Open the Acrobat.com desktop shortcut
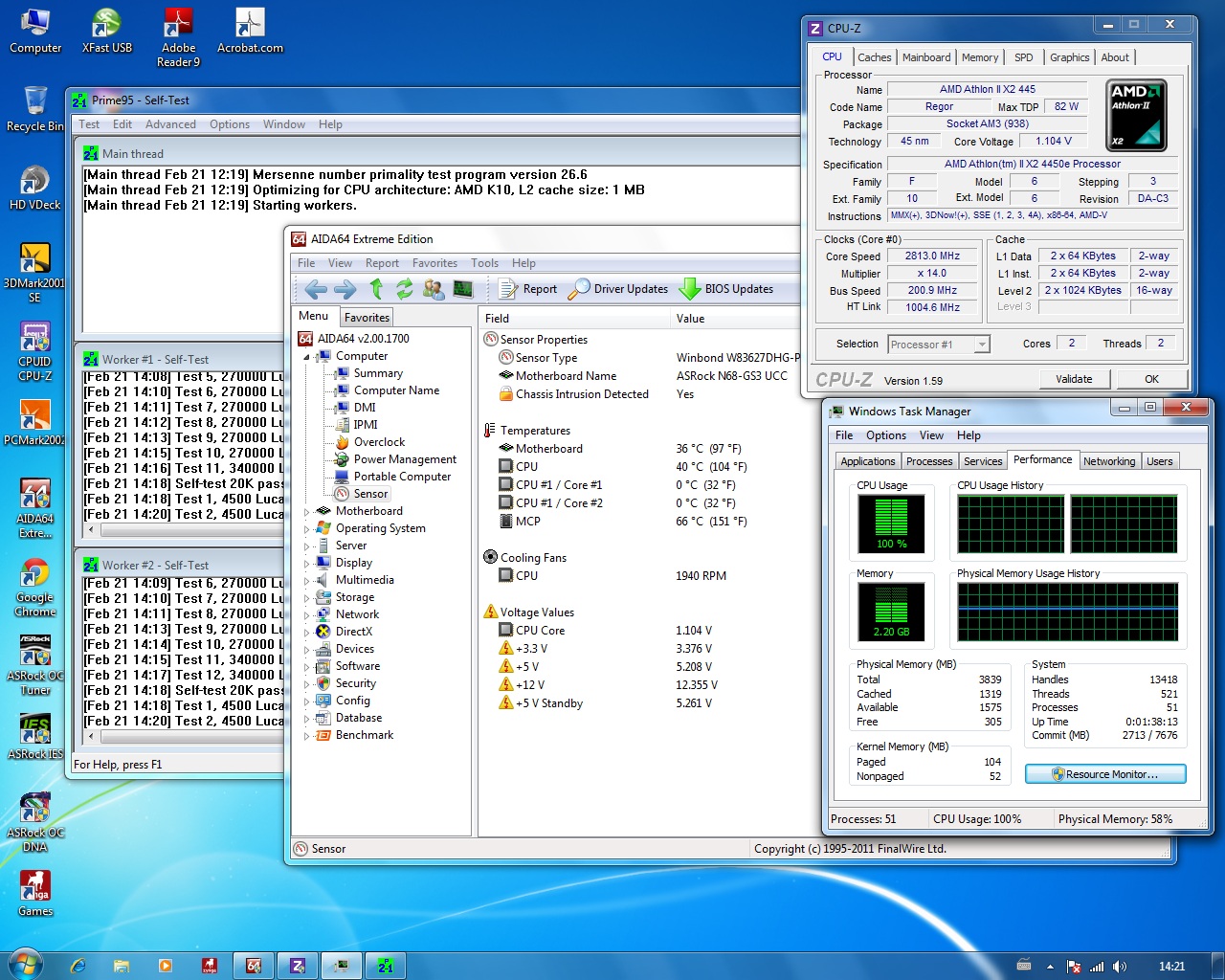This screenshot has height=980, width=1225. [x=250, y=32]
